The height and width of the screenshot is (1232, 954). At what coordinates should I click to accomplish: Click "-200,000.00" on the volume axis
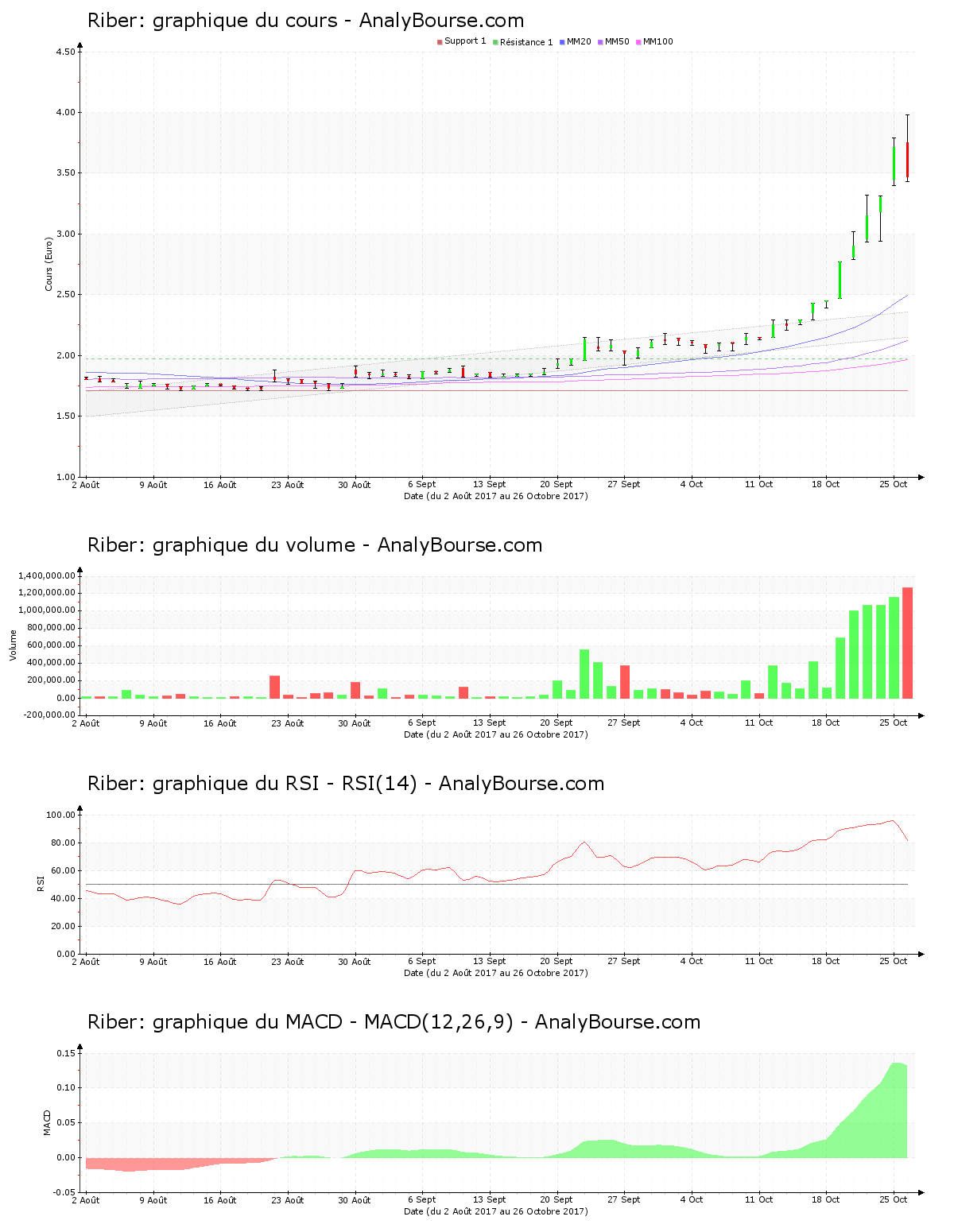click(48, 715)
